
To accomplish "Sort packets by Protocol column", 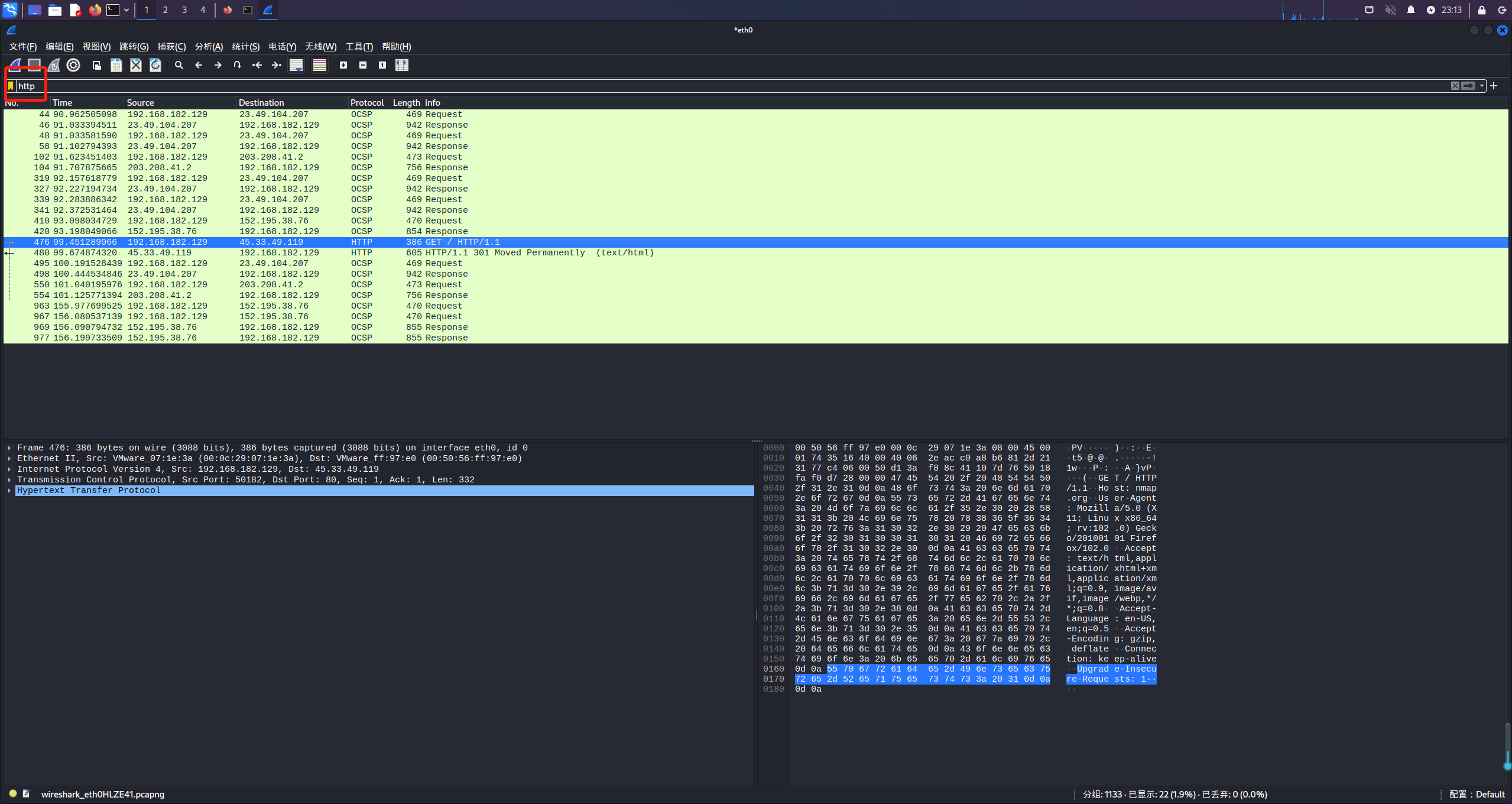I will (369, 103).
